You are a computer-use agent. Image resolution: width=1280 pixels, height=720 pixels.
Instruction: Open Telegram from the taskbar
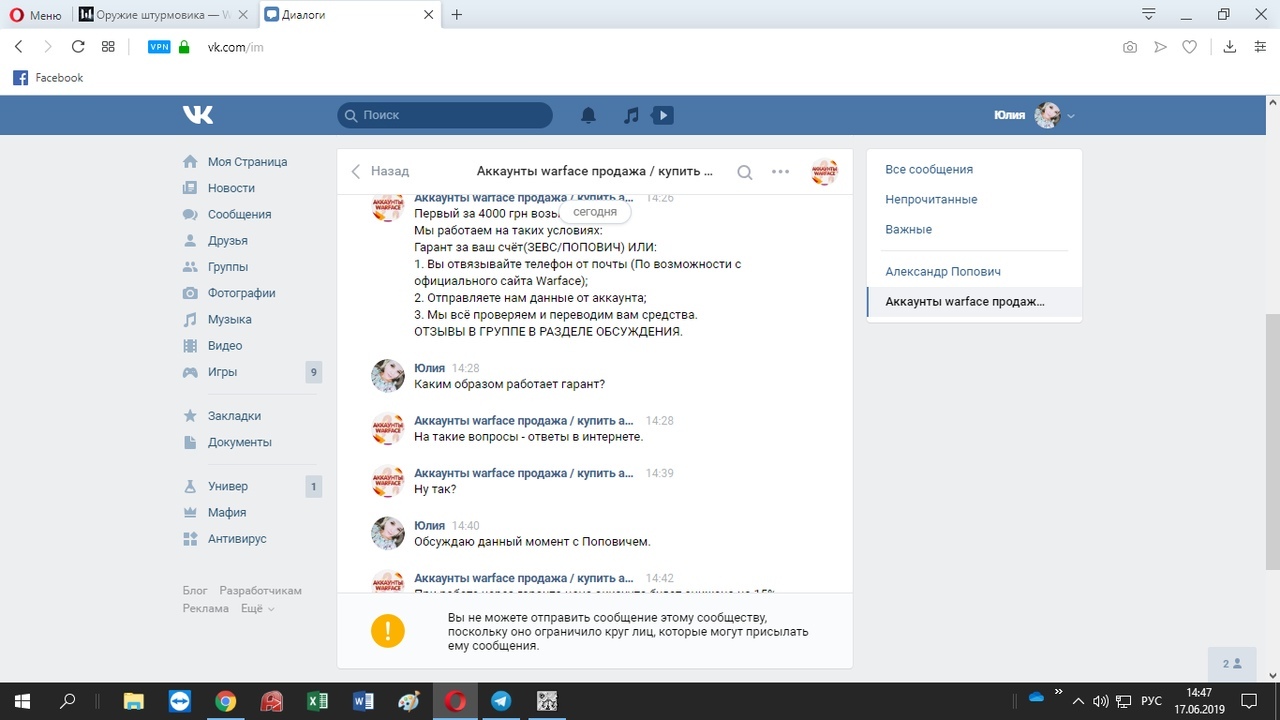501,701
